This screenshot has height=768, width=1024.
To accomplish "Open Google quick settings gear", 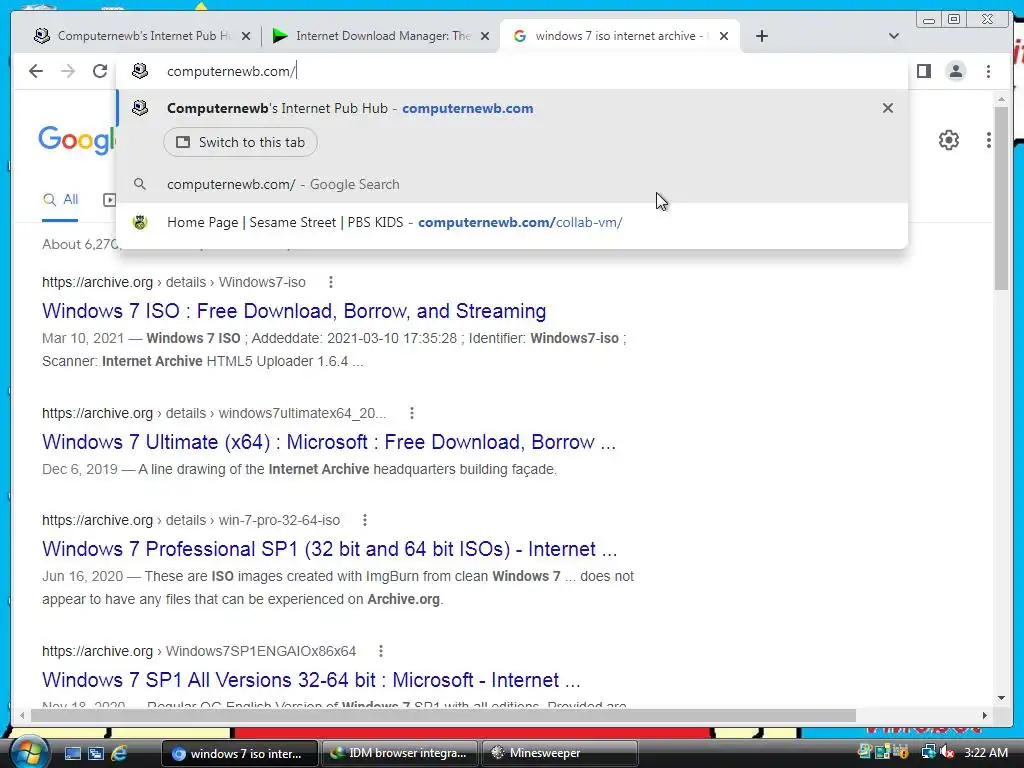I will (x=948, y=140).
